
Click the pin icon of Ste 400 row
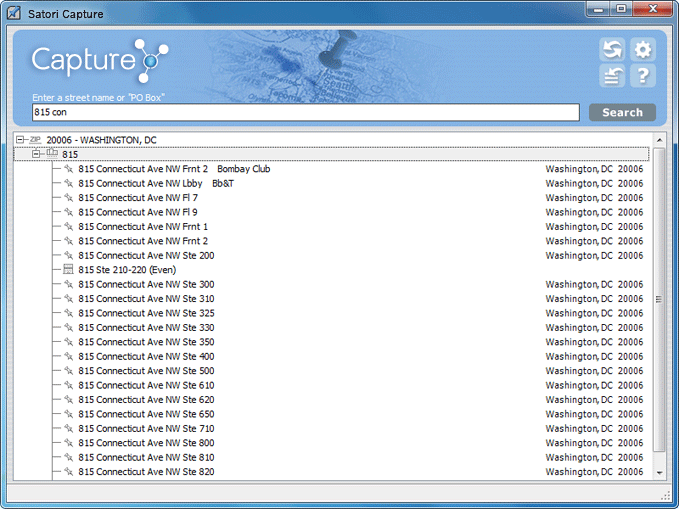click(x=68, y=356)
